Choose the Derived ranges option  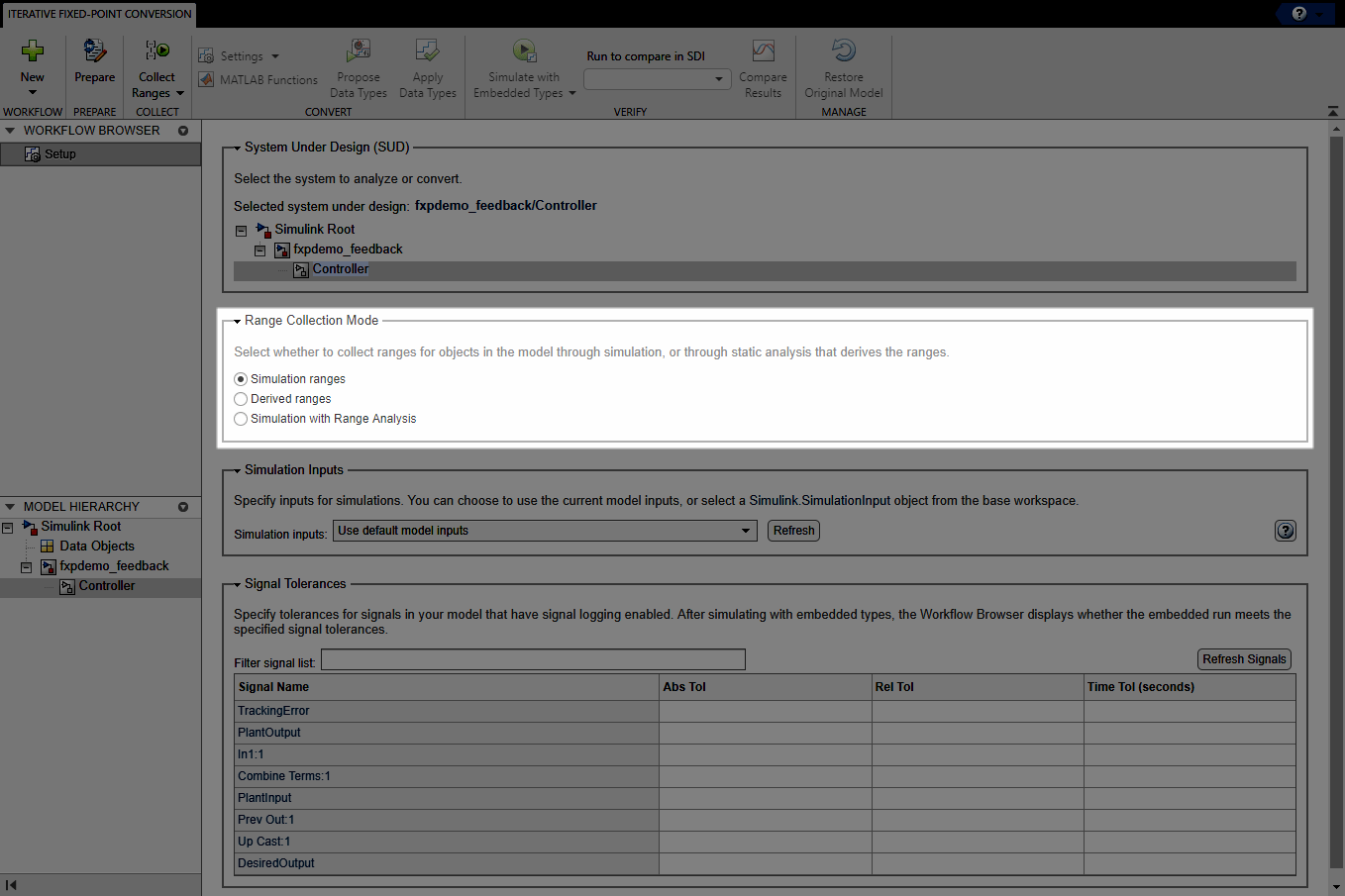pyautogui.click(x=240, y=398)
